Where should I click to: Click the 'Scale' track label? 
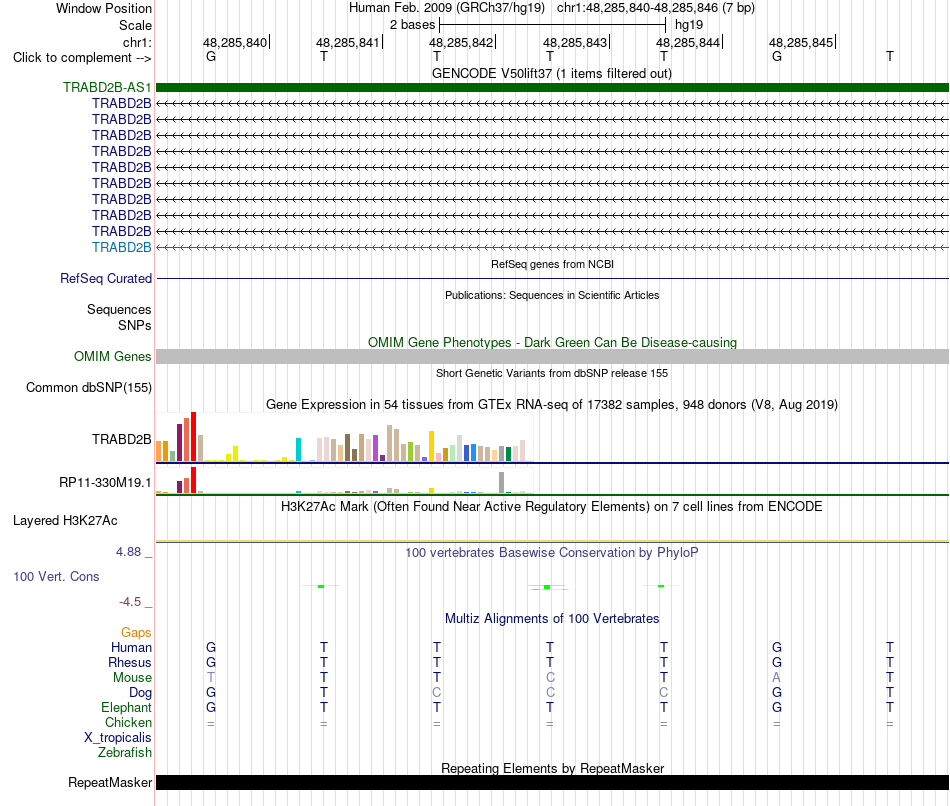coord(135,25)
